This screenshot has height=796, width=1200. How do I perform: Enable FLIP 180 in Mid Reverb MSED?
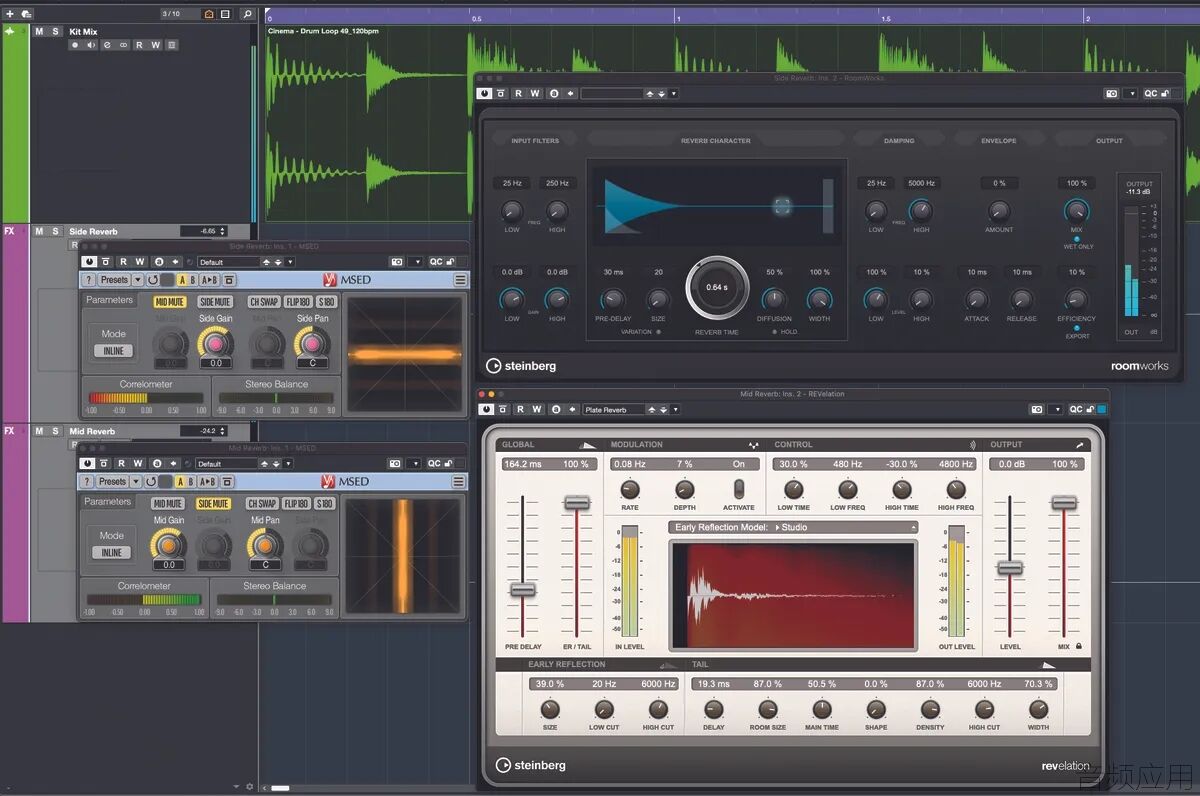297,504
